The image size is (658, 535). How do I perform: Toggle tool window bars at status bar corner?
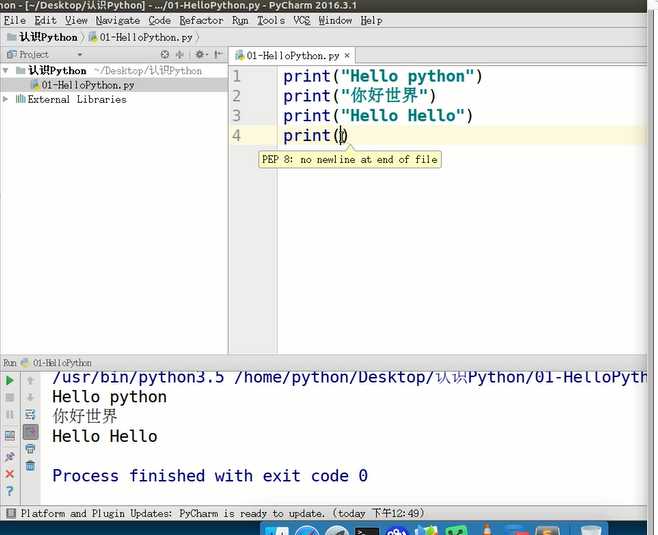coord(10,513)
